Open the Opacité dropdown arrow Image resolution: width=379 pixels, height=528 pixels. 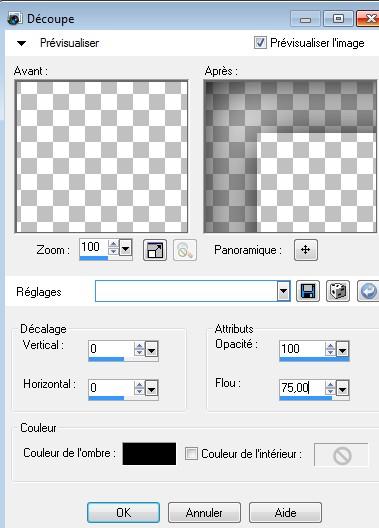(x=343, y=350)
